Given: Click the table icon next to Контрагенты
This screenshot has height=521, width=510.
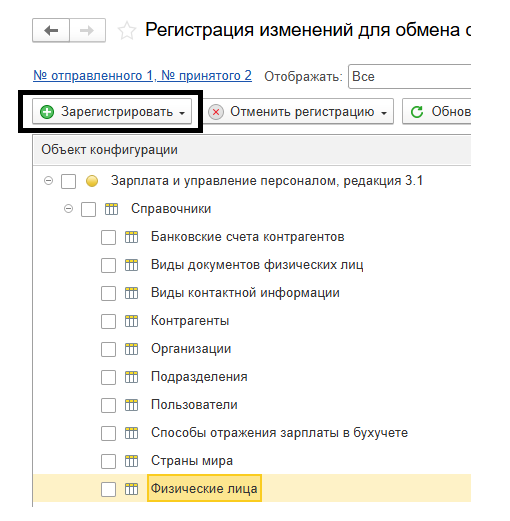Looking at the screenshot, I should pyautogui.click(x=131, y=321).
